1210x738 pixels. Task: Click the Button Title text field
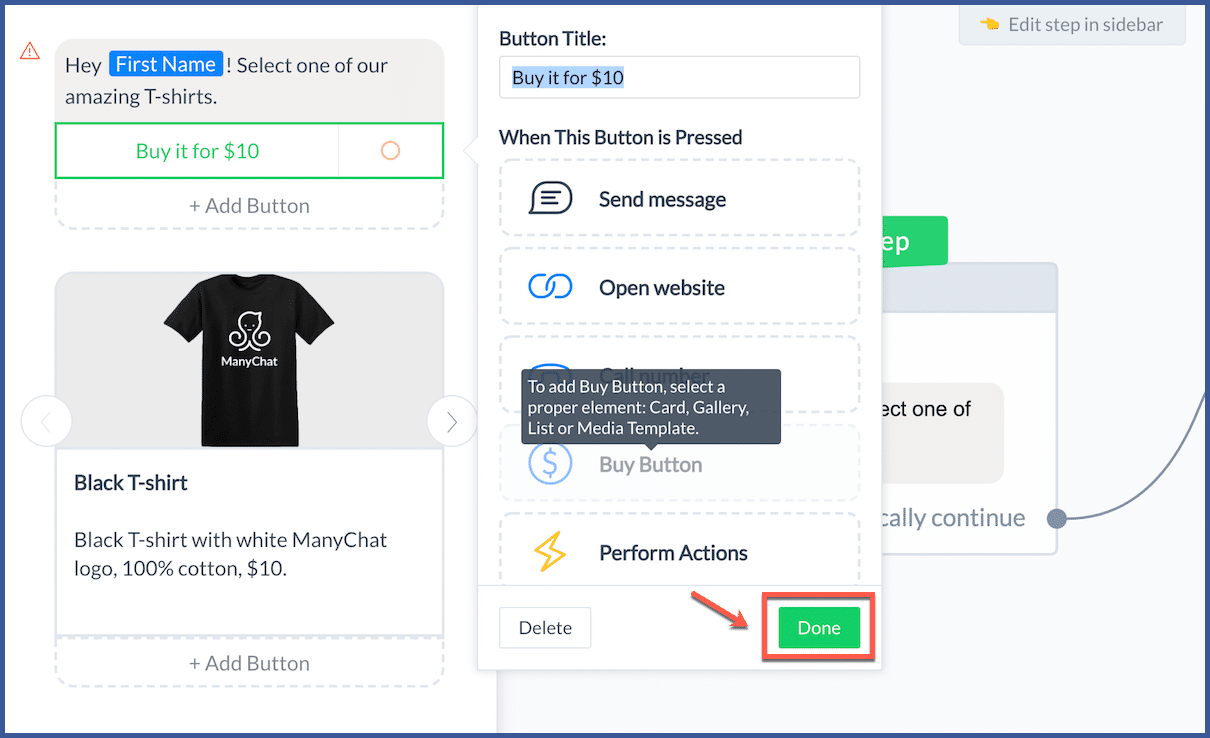[x=679, y=77]
